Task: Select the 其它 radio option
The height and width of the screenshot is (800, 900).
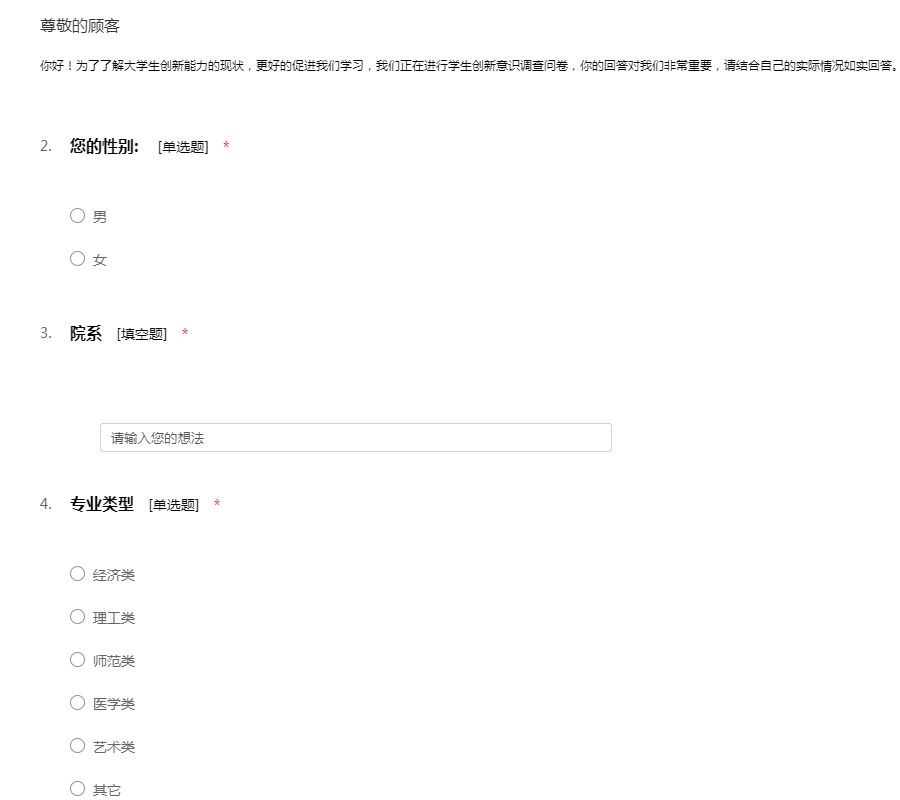Action: click(77, 788)
